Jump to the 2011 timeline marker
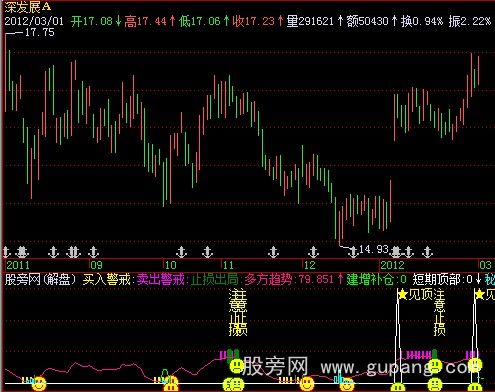 coord(18,265)
